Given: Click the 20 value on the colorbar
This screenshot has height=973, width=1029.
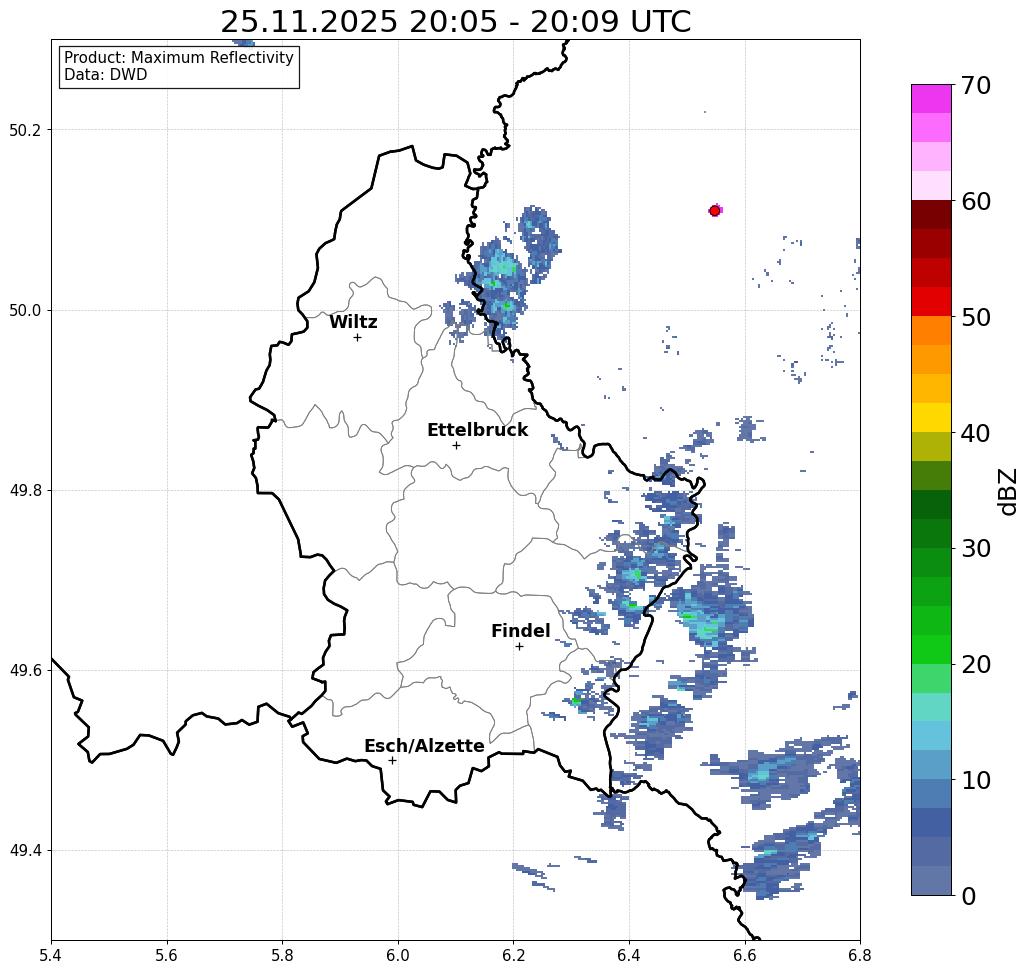Looking at the screenshot, I should tap(976, 665).
